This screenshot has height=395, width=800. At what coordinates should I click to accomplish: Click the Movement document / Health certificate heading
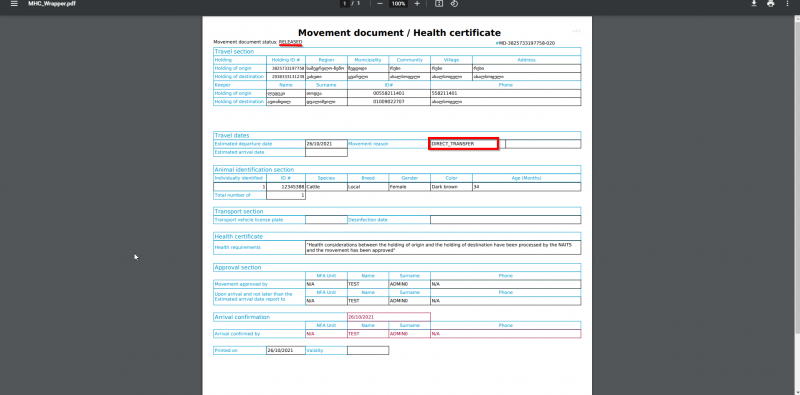pos(399,33)
